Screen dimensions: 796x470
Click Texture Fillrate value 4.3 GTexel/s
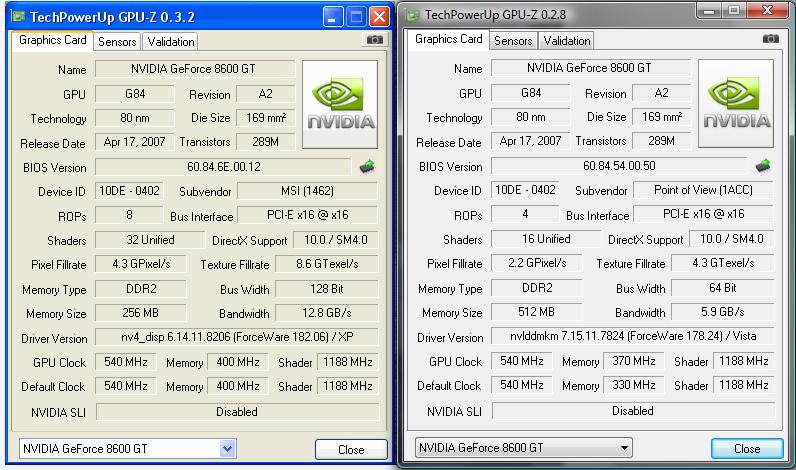coord(722,263)
